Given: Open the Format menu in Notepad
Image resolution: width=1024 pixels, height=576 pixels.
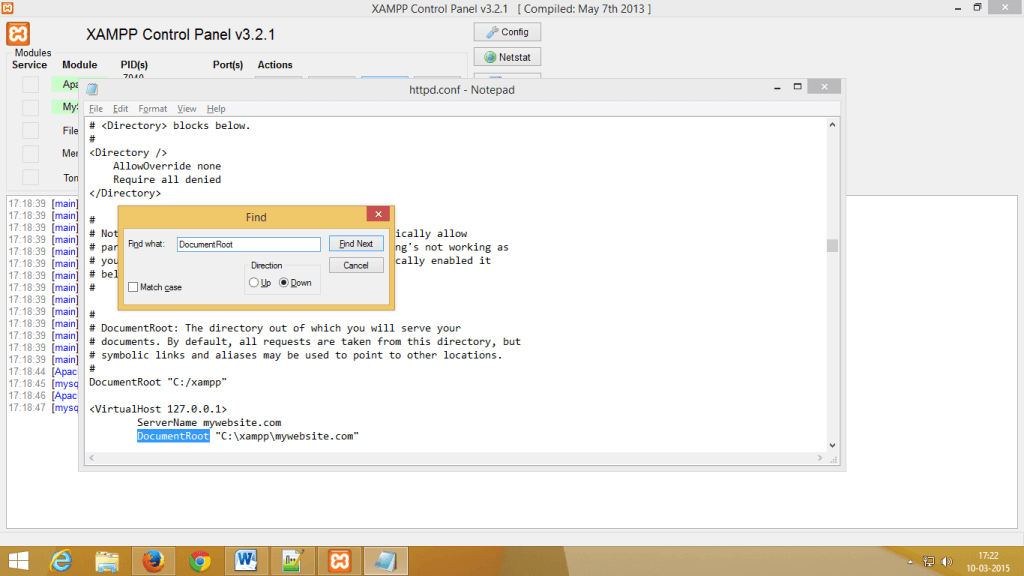Looking at the screenshot, I should click(152, 108).
